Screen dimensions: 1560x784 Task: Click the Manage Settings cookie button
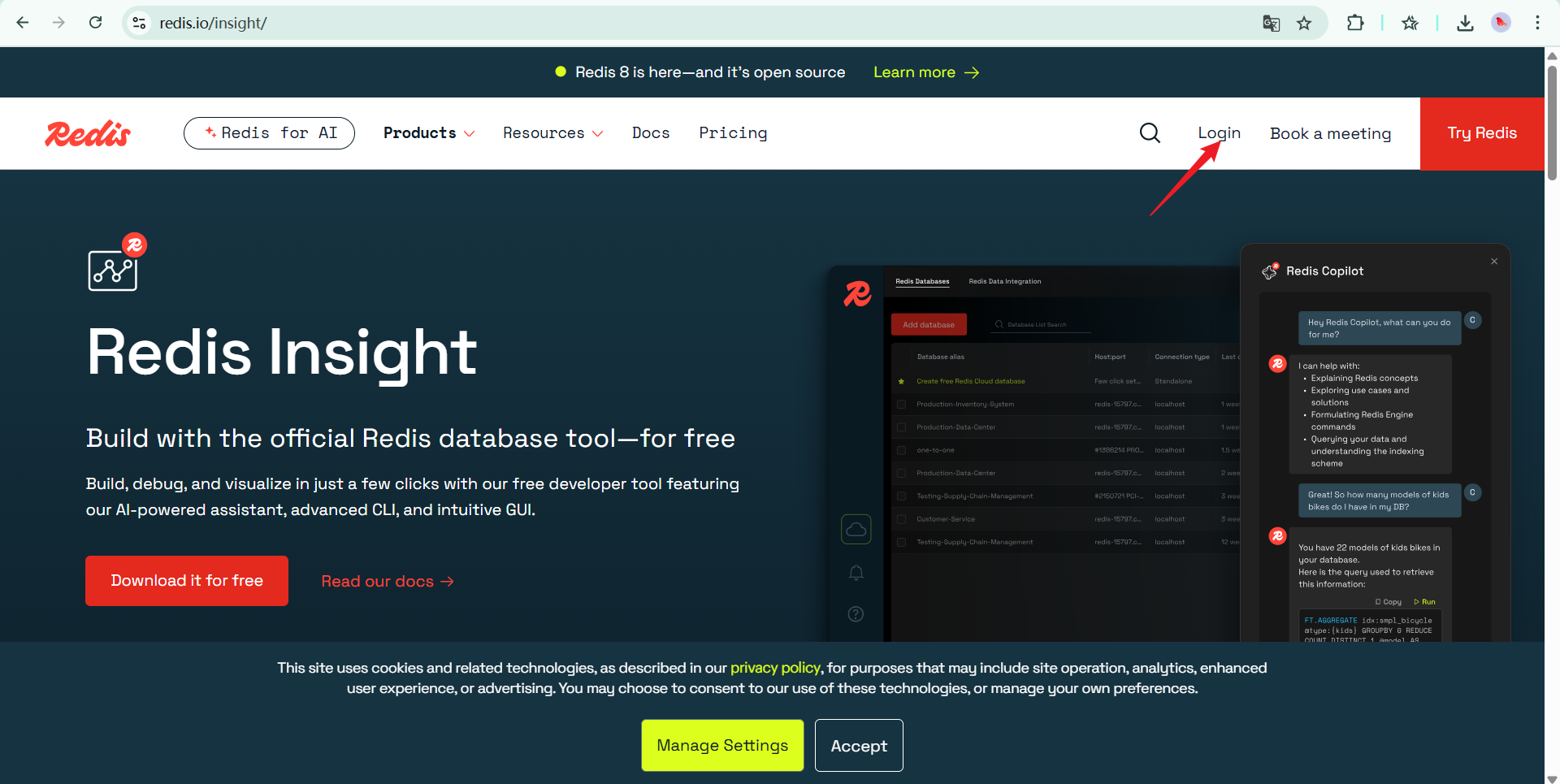click(722, 746)
